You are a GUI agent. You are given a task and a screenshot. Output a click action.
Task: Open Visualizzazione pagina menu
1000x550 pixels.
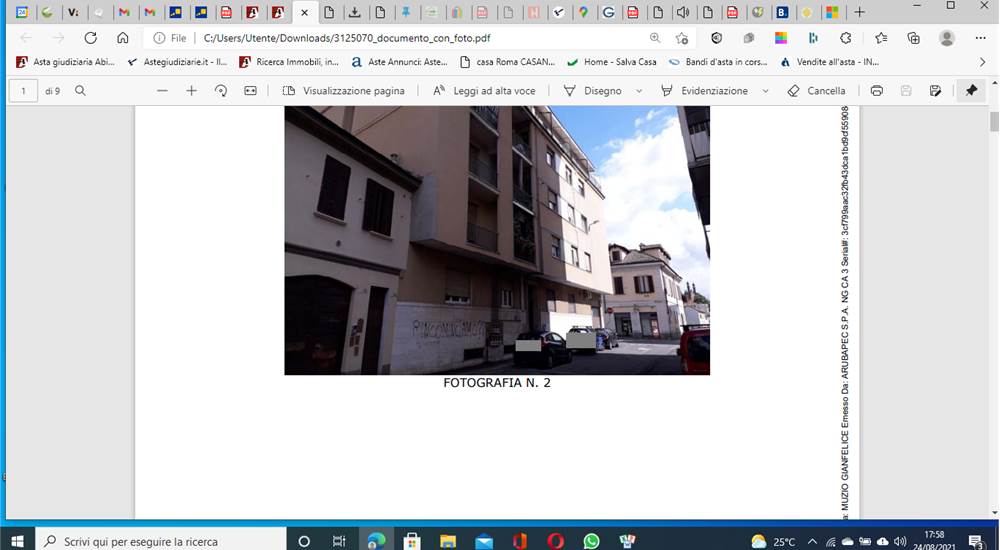(343, 91)
